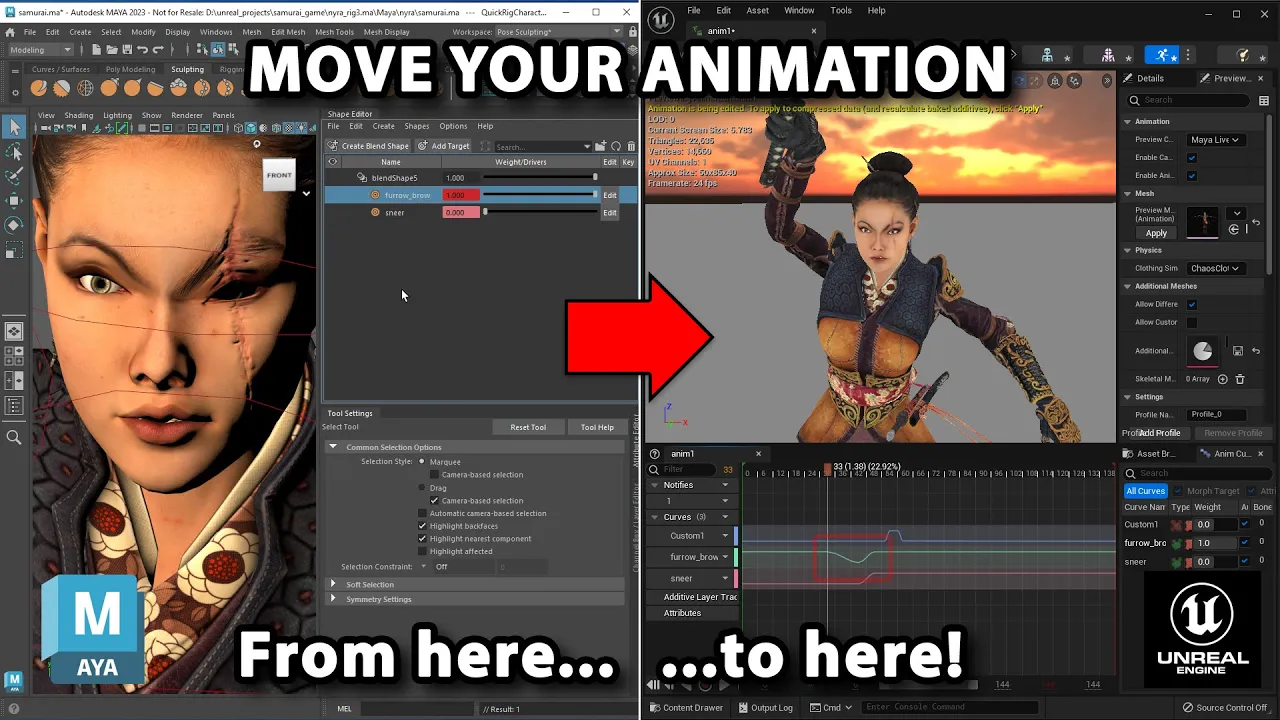Click the Reset Tool button
This screenshot has height=720, width=1280.
point(528,427)
